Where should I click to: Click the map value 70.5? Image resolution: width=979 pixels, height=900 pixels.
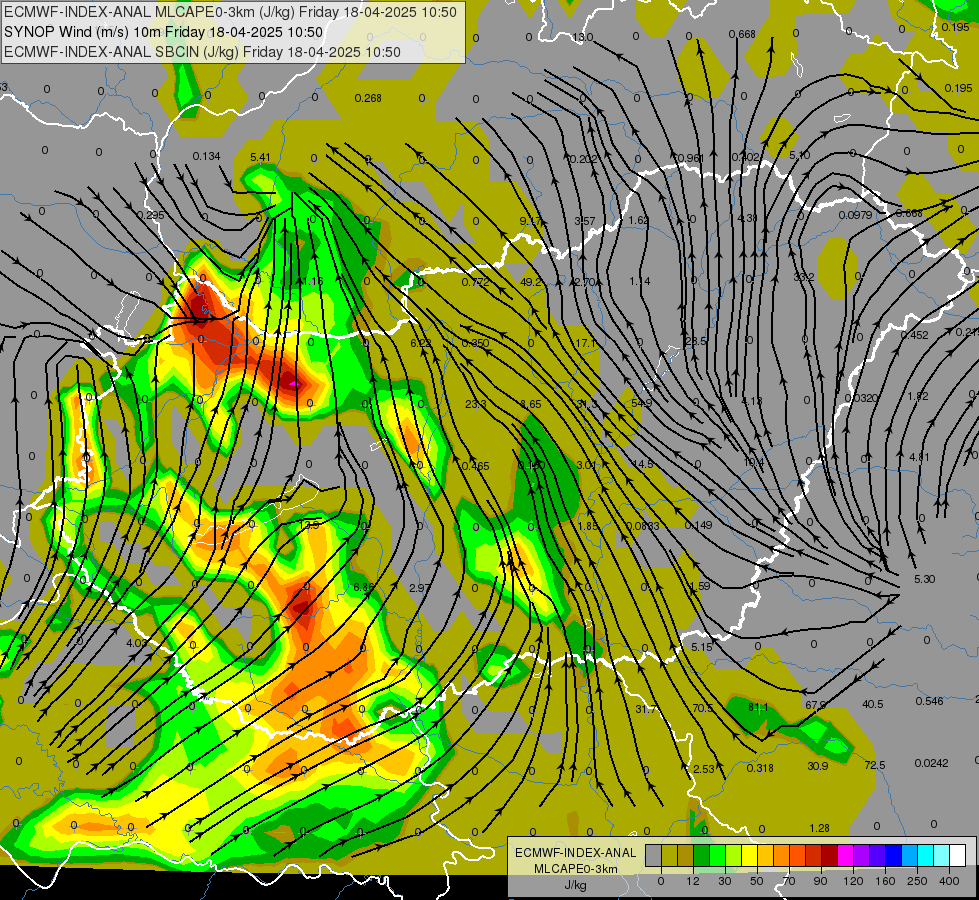[702, 708]
